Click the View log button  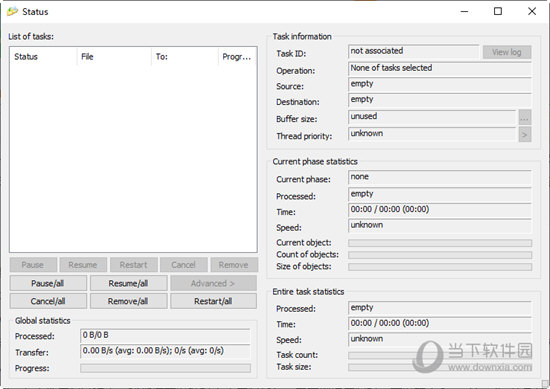pos(507,52)
